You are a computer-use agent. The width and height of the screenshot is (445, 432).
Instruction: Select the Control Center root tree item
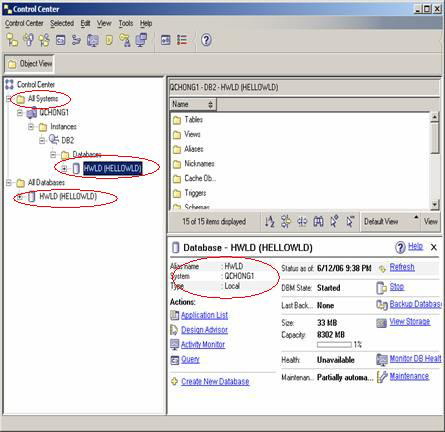coord(30,84)
